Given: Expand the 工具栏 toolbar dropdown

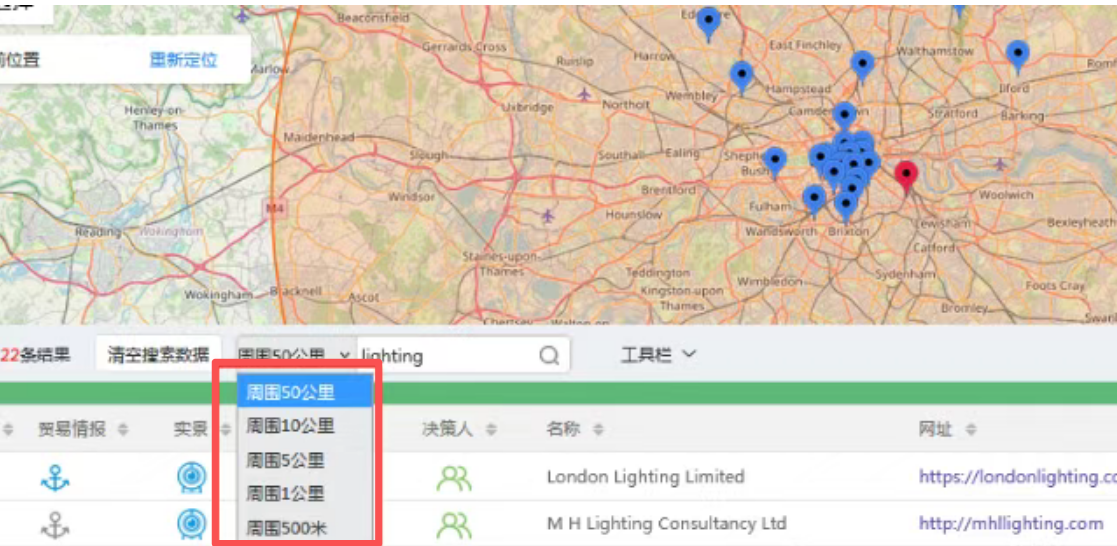Looking at the screenshot, I should click(658, 355).
